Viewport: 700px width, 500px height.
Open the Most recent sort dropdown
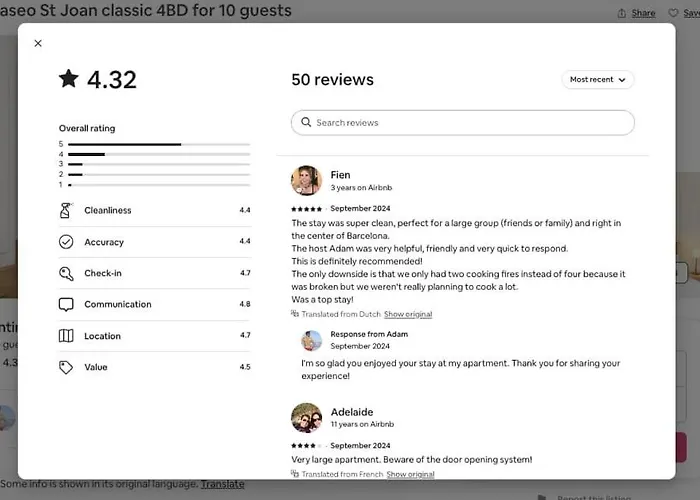[597, 79]
